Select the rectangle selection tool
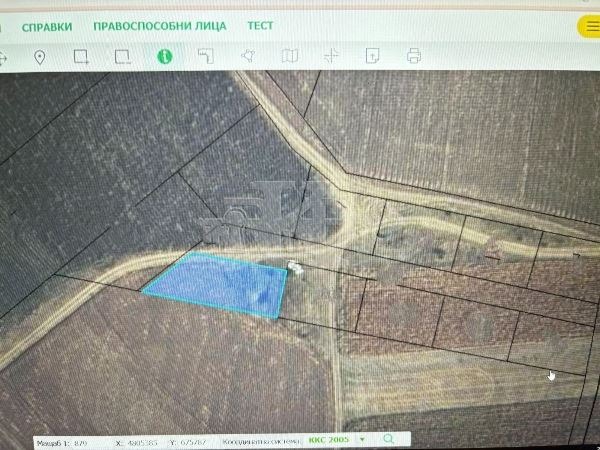Screen dimensions: 600x450 tap(81, 57)
